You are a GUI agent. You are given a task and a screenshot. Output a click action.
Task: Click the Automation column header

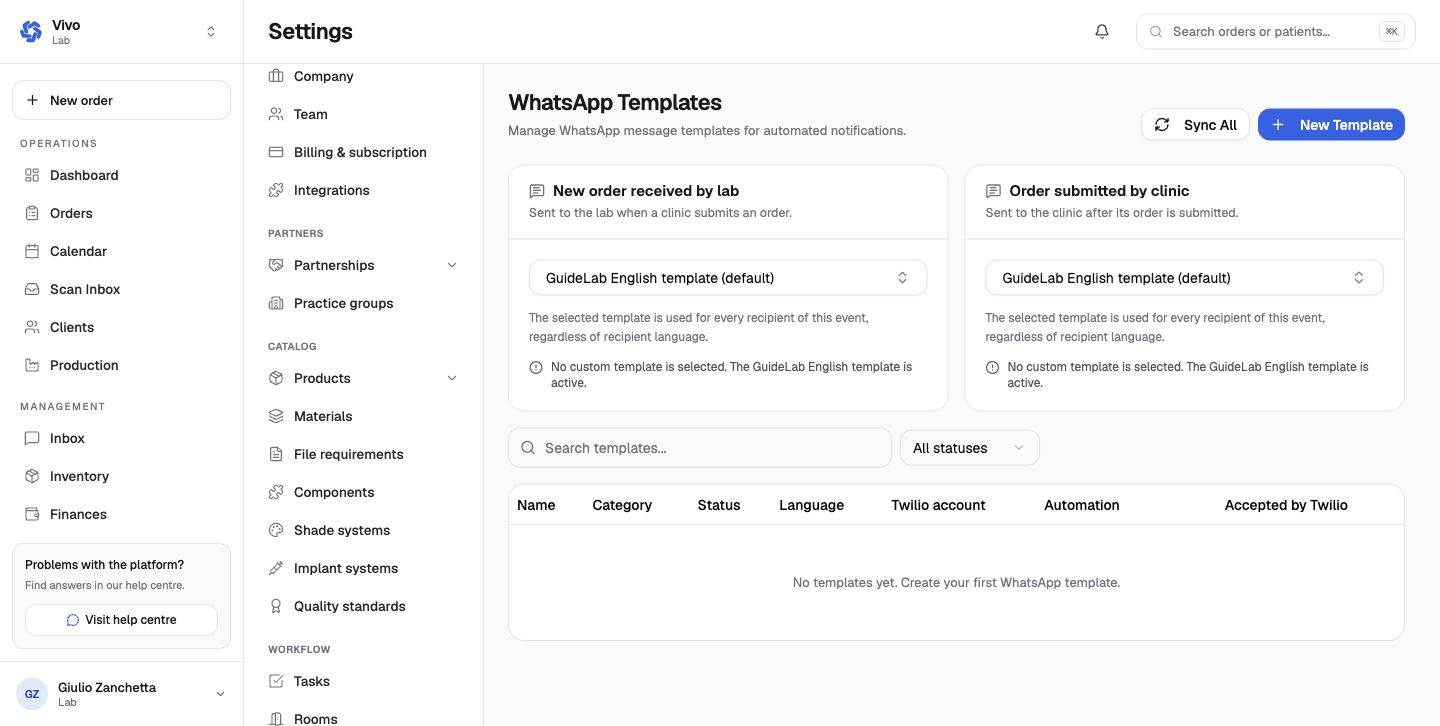click(x=1082, y=505)
